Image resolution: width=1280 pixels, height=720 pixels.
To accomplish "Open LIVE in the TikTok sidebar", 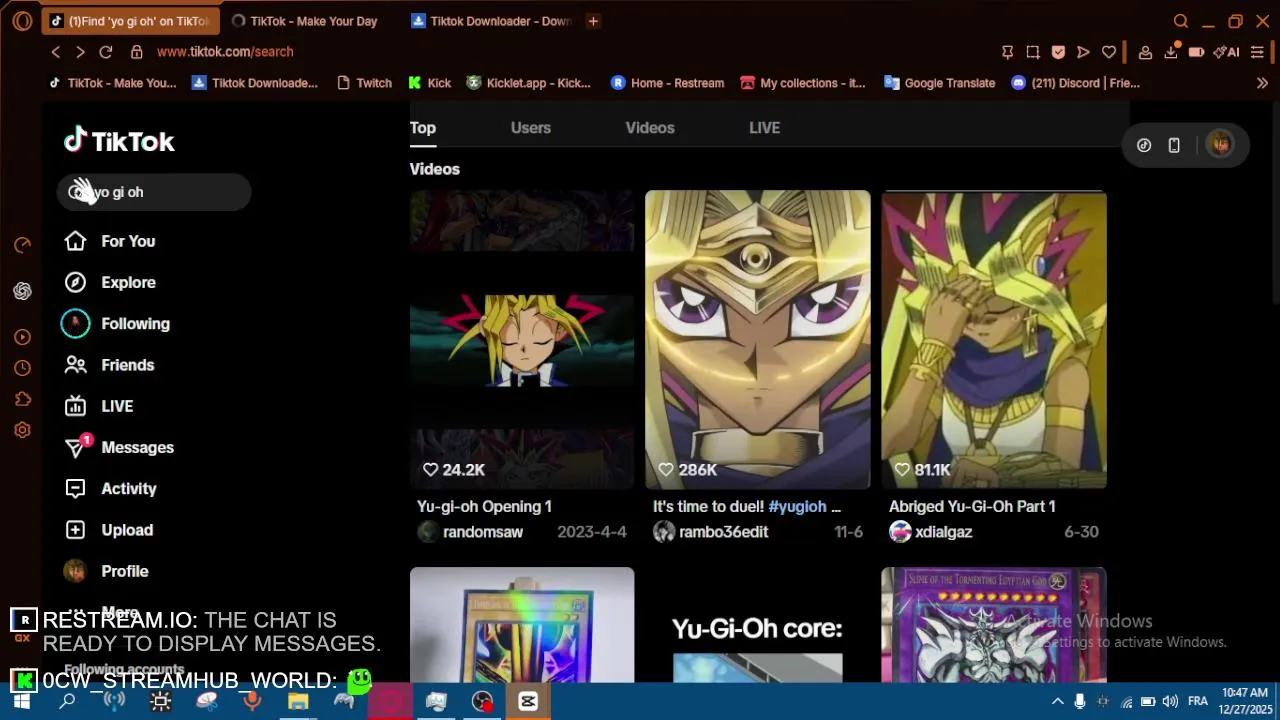I will 99,406.
